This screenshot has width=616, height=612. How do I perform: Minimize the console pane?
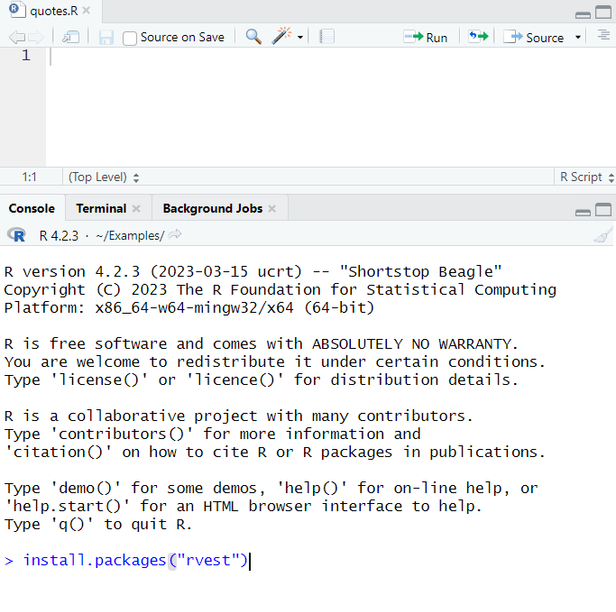point(583,212)
